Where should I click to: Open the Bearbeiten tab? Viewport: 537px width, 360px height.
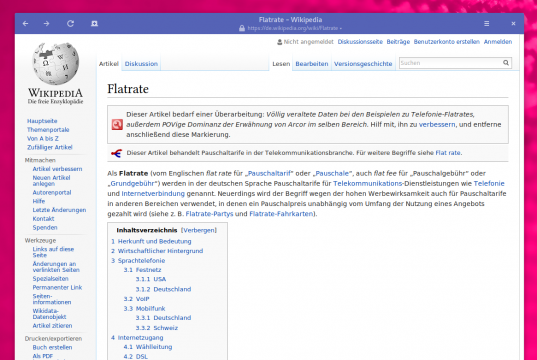coord(312,64)
